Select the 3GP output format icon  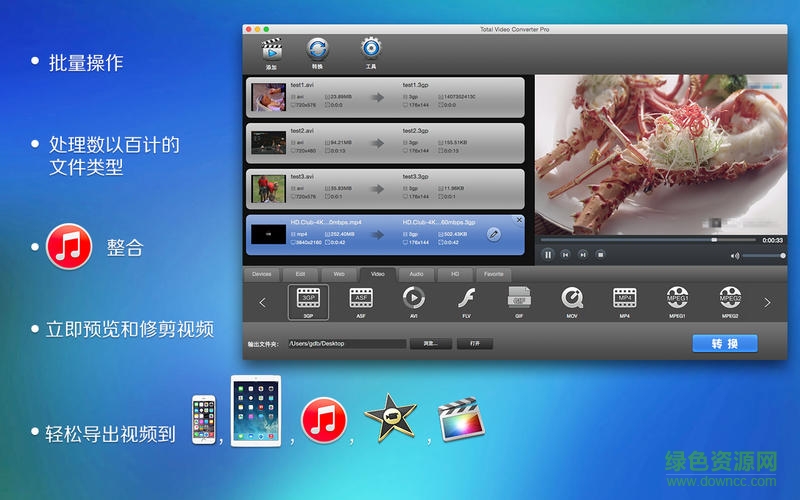pos(308,299)
